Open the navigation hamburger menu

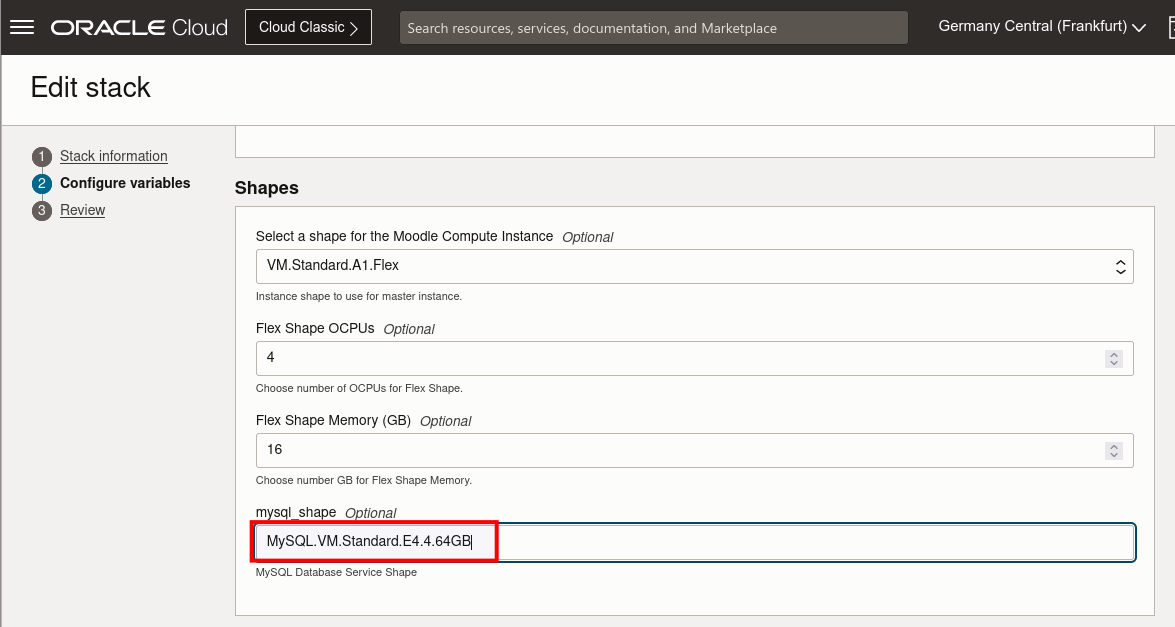pyautogui.click(x=21, y=26)
